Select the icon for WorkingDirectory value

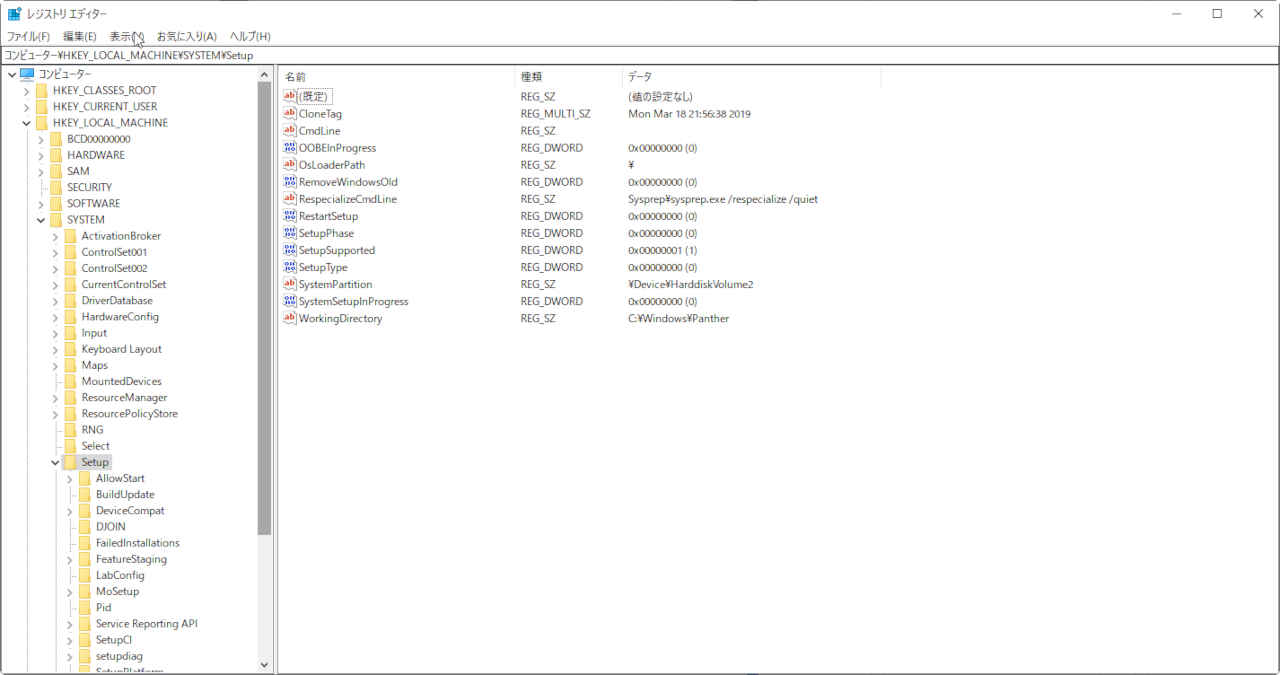point(290,318)
